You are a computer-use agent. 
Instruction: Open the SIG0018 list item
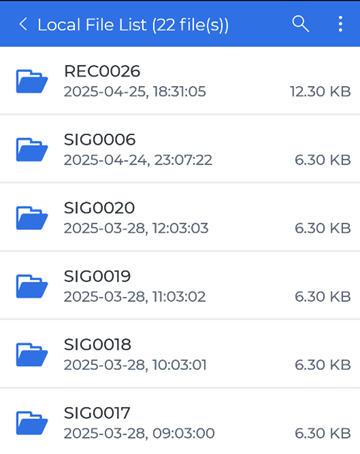click(180, 354)
